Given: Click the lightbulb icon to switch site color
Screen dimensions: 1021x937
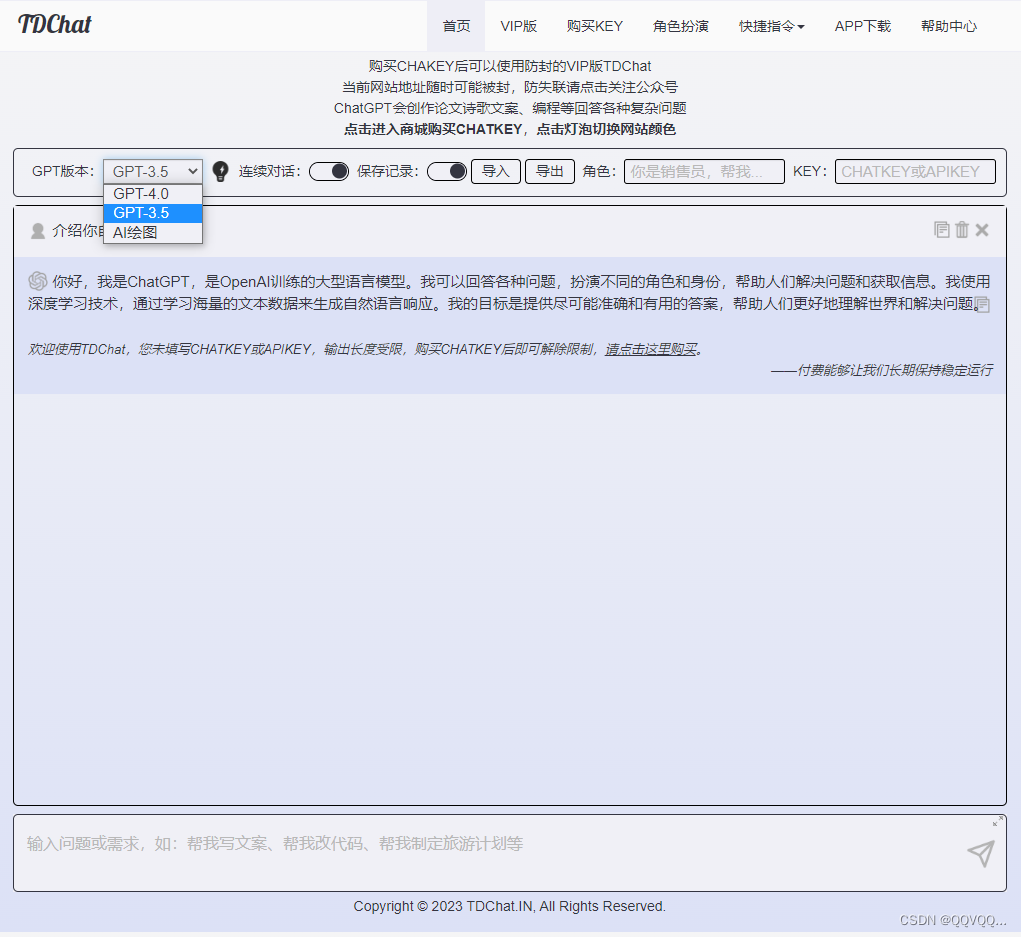Looking at the screenshot, I should pyautogui.click(x=221, y=171).
